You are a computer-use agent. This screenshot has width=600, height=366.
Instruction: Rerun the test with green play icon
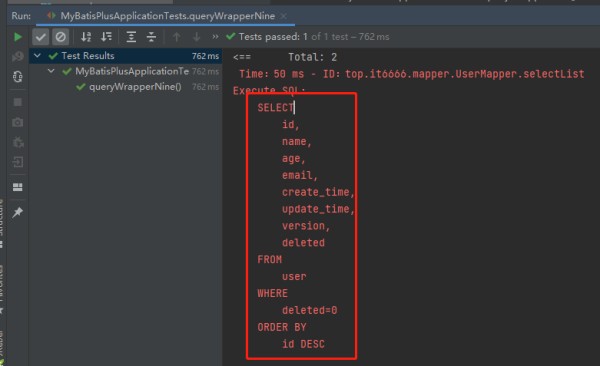tap(18, 37)
